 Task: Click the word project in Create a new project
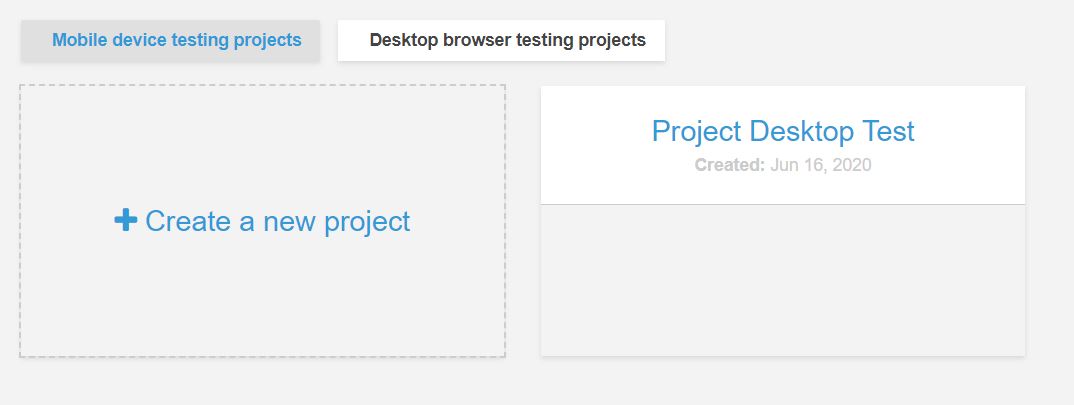367,222
